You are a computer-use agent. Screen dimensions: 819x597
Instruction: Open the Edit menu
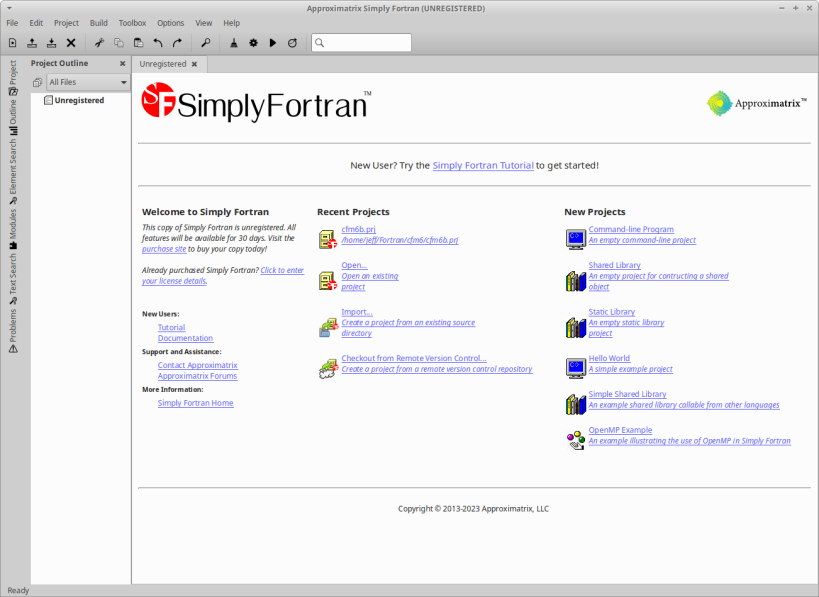[36, 23]
